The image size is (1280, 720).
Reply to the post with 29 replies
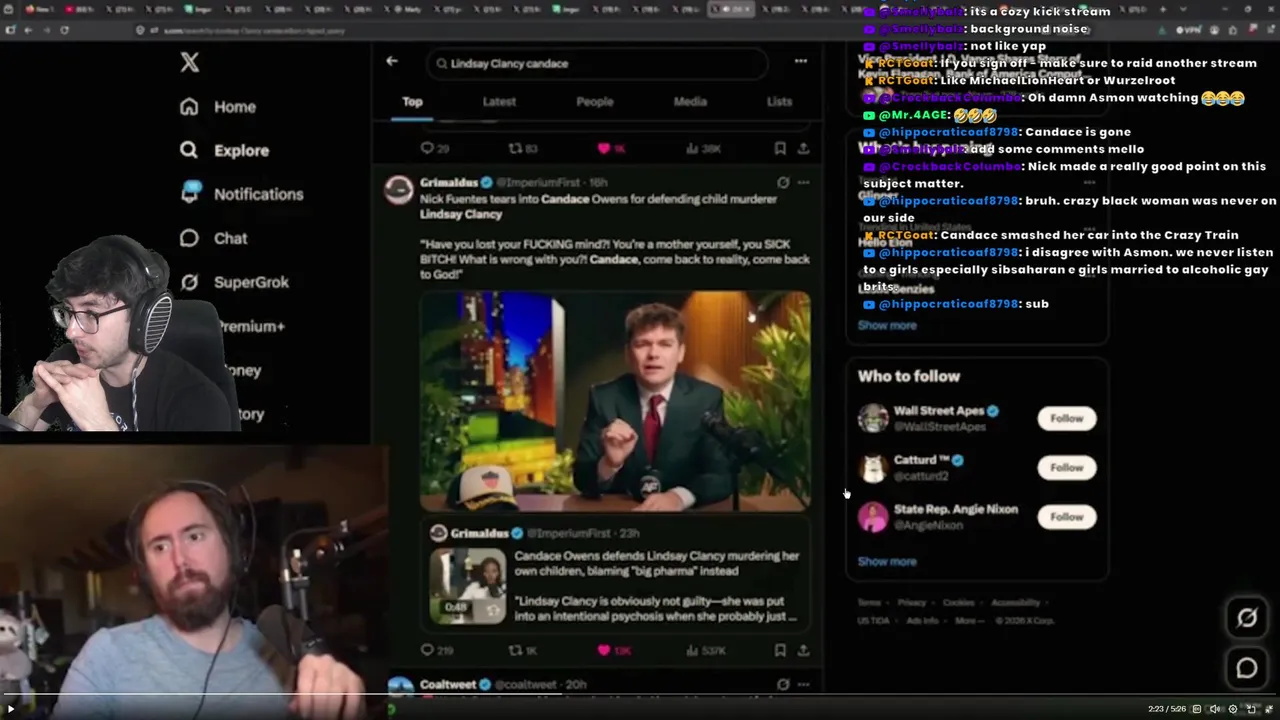click(435, 148)
